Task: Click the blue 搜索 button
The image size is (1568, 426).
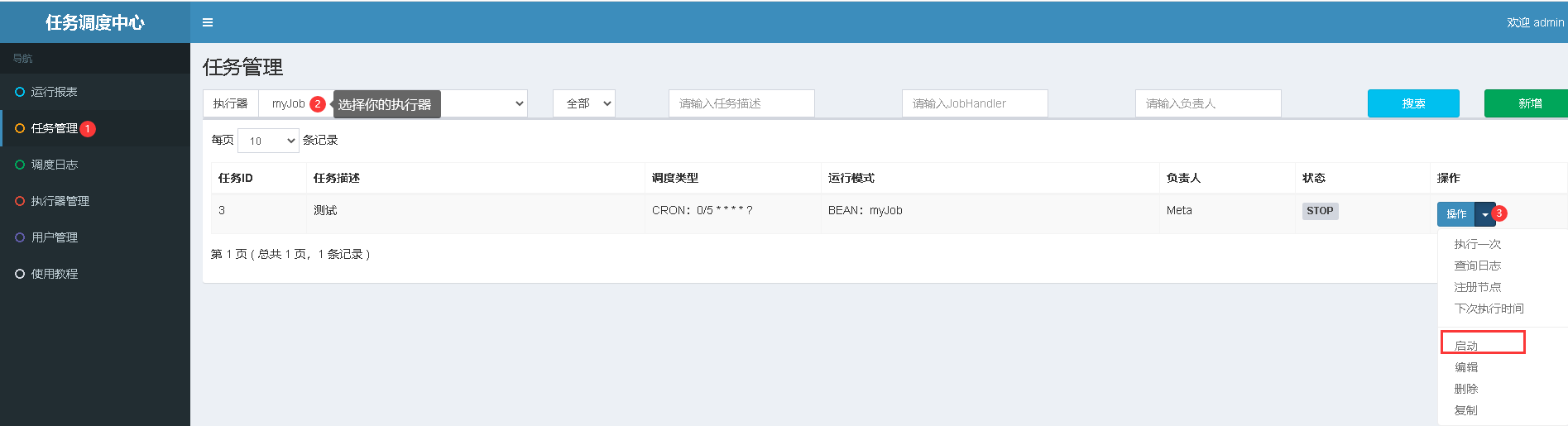Action: [x=1413, y=103]
